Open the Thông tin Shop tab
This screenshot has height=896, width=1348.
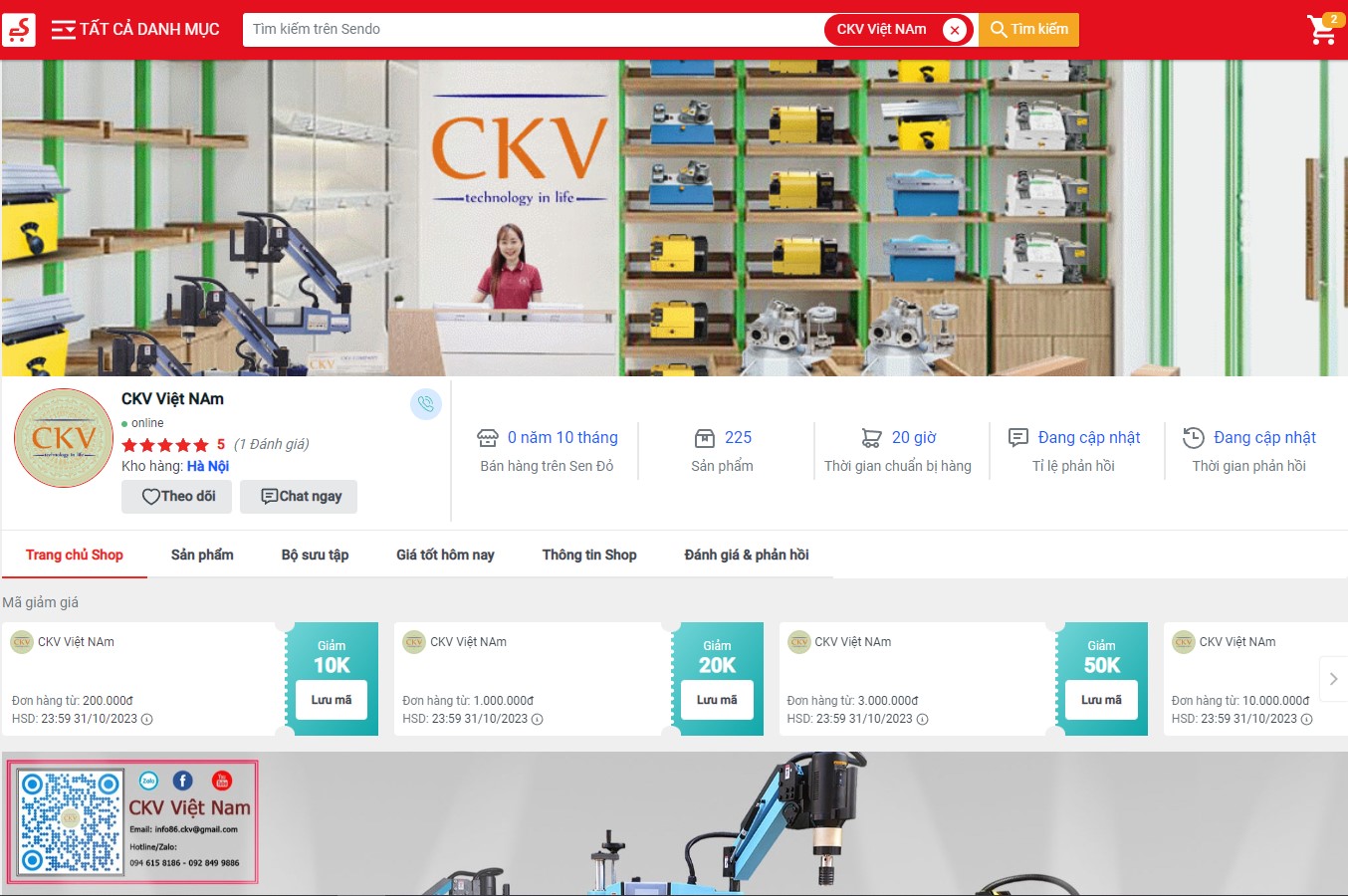589,555
